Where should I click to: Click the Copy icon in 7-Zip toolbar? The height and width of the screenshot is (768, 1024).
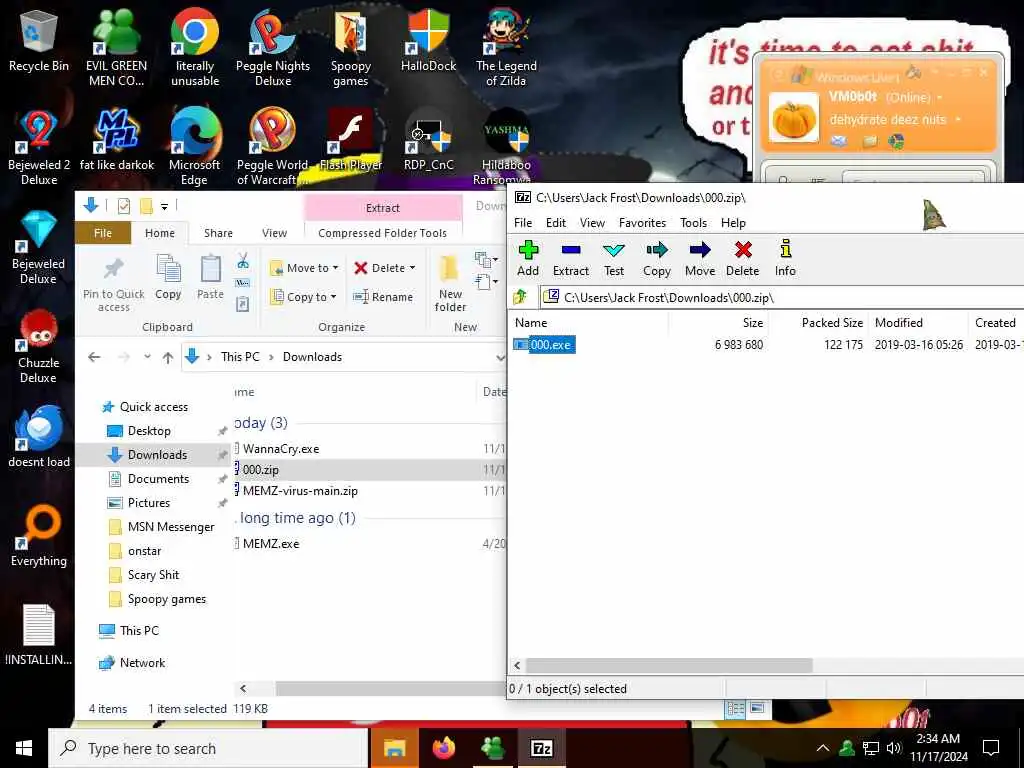pyautogui.click(x=657, y=259)
